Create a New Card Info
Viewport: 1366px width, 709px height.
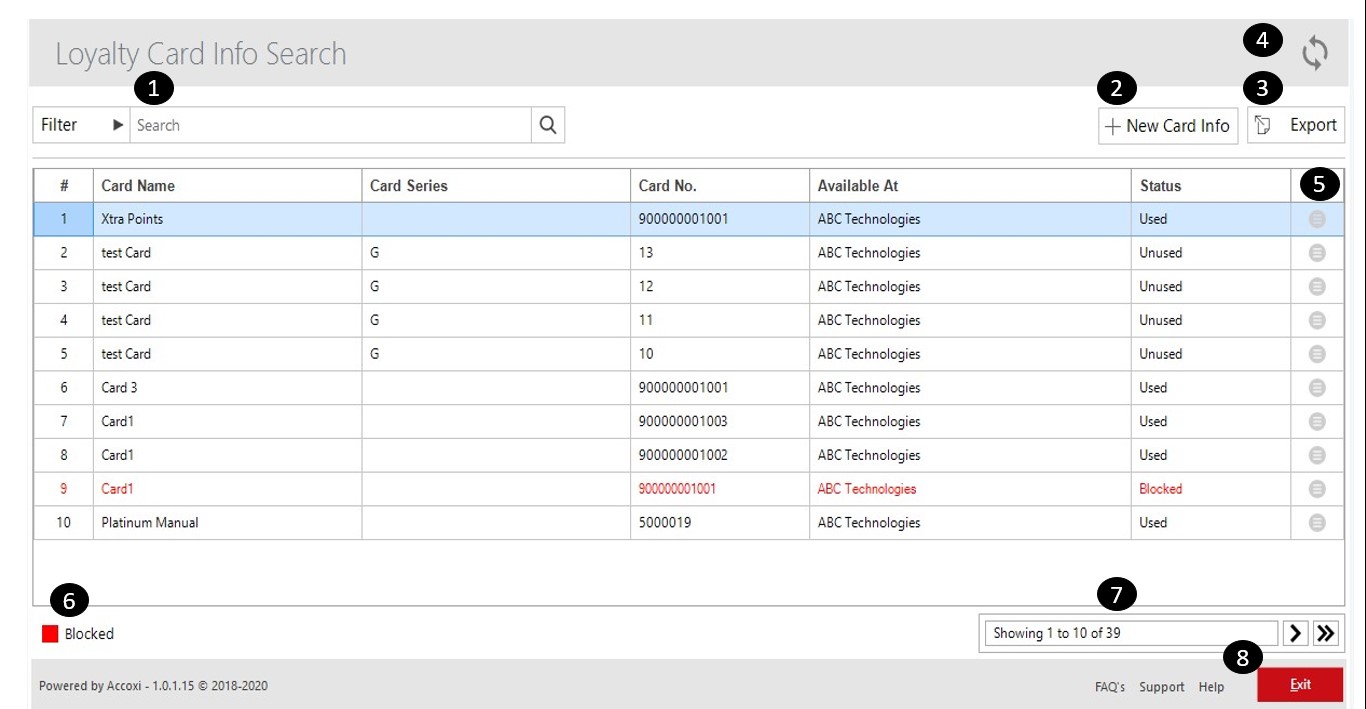(x=1168, y=126)
